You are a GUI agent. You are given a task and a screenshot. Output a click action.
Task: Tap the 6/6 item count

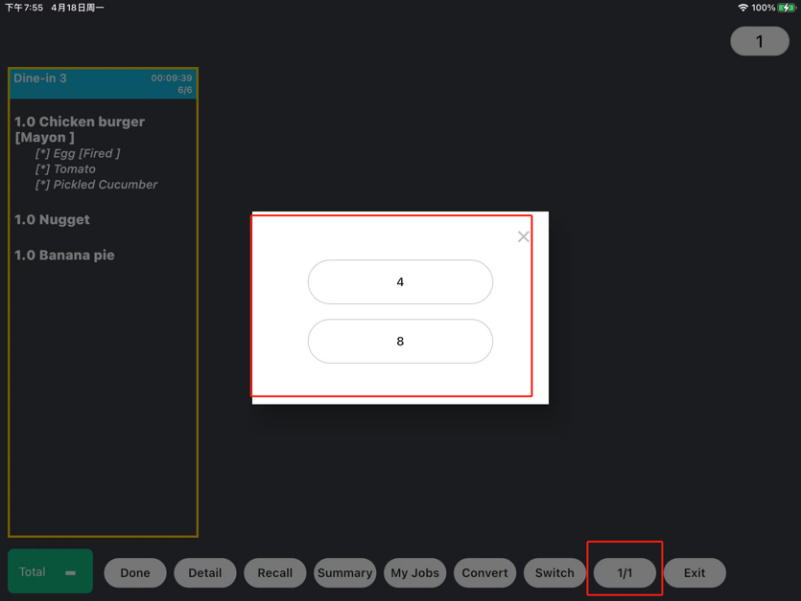point(185,90)
